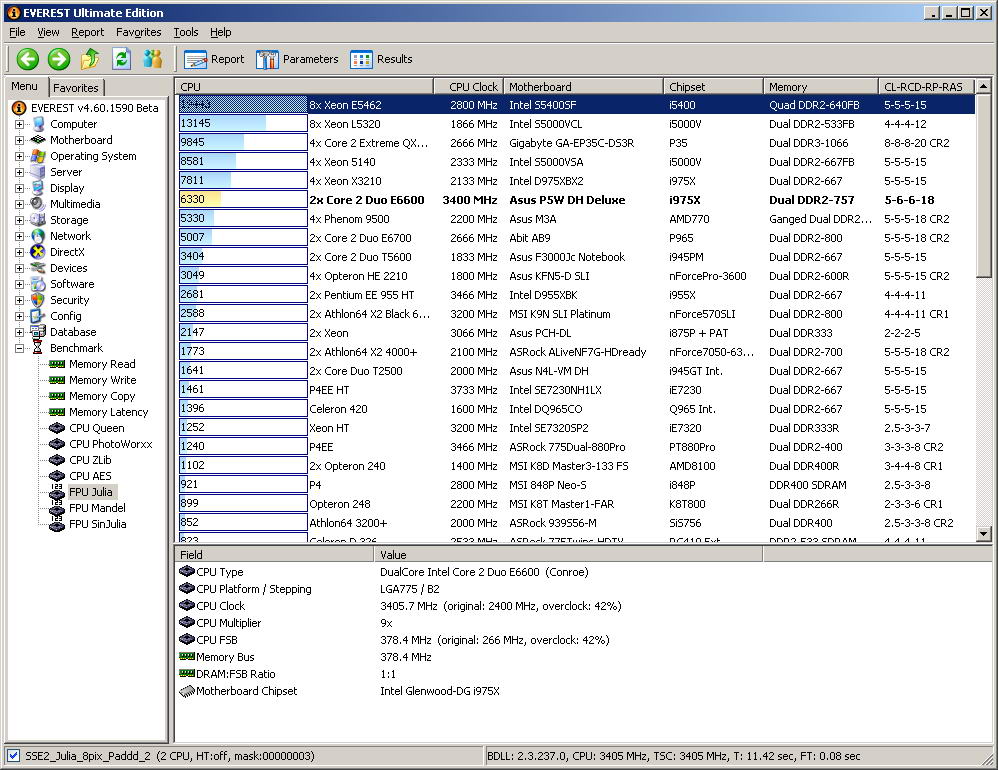Select the Benchmark hourglass icon

(38, 348)
